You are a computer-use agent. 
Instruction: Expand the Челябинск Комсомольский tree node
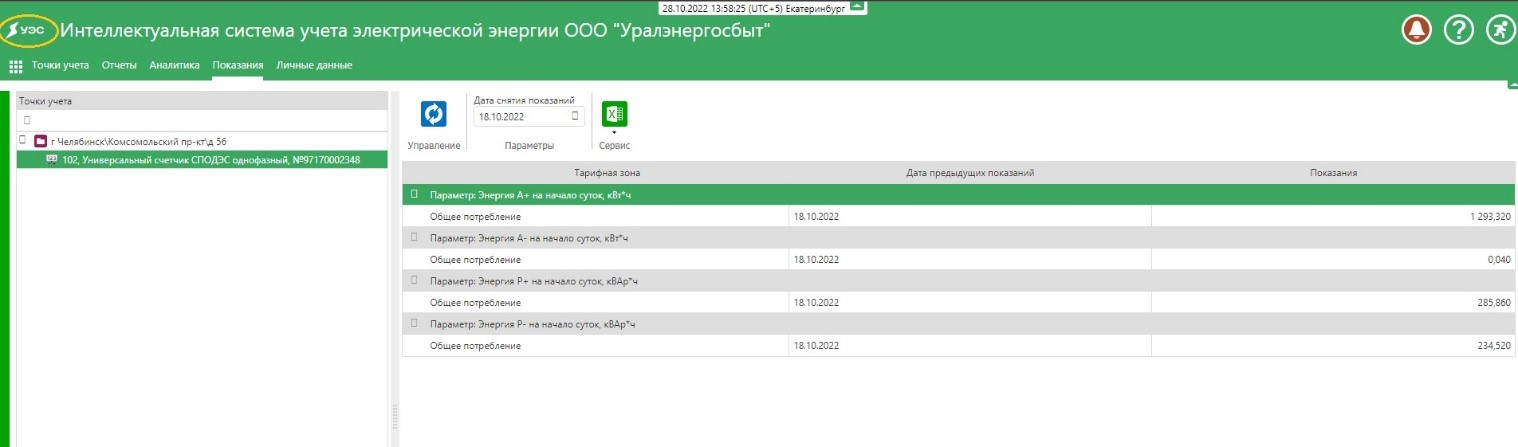pyautogui.click(x=22, y=140)
